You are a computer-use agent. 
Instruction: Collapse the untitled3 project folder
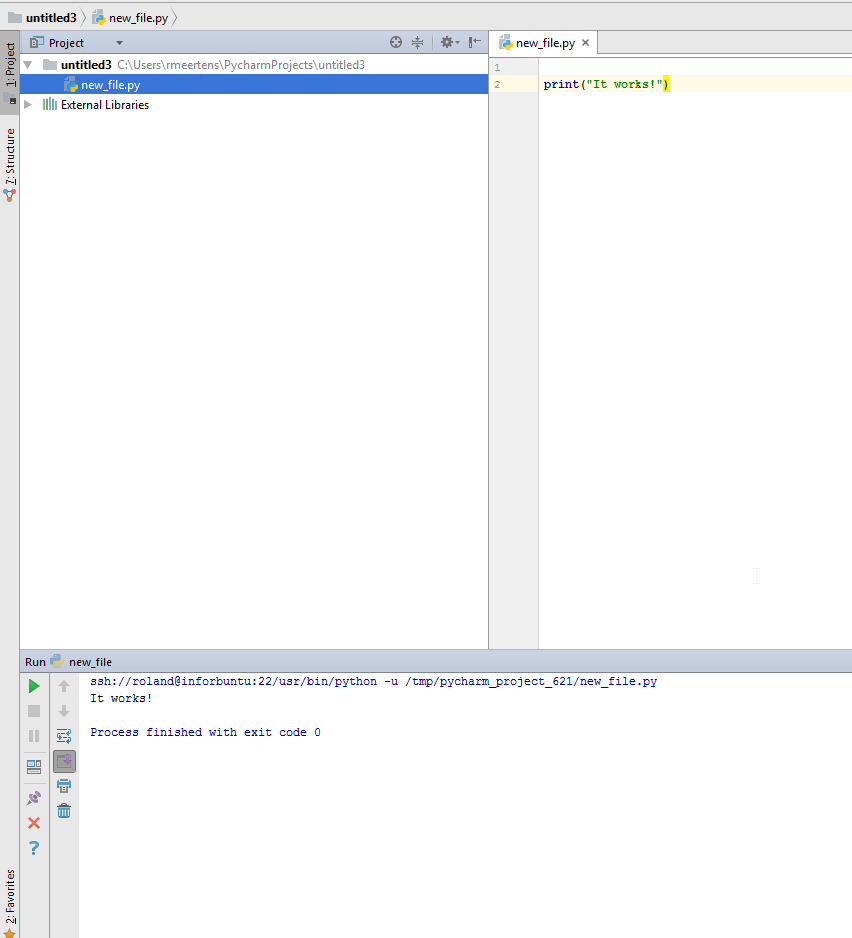click(x=28, y=65)
